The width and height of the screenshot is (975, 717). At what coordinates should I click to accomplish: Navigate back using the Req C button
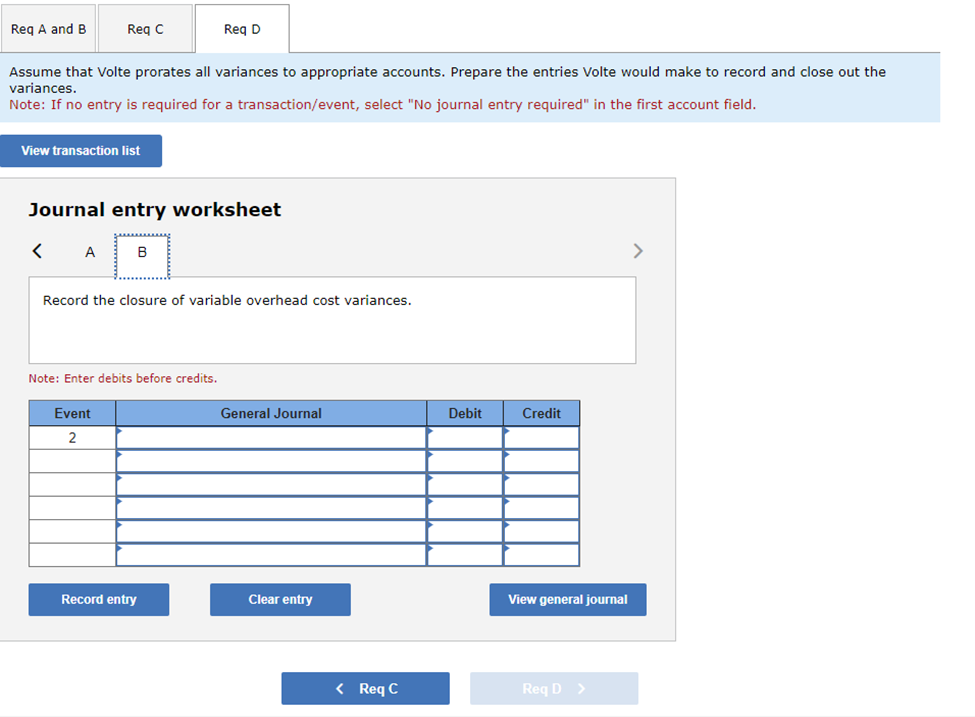point(365,688)
